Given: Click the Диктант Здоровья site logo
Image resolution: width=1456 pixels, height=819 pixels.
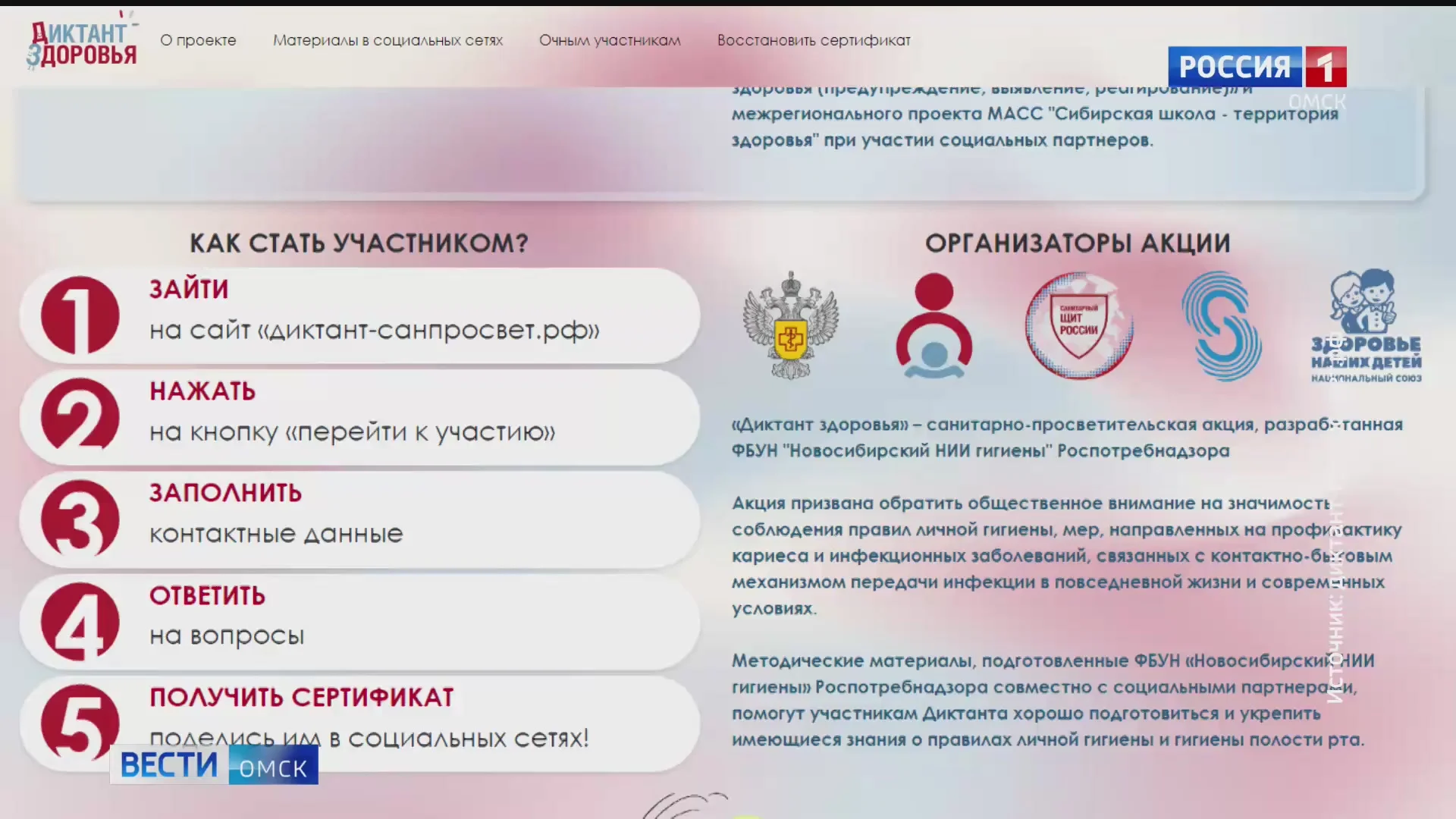Looking at the screenshot, I should [x=82, y=42].
